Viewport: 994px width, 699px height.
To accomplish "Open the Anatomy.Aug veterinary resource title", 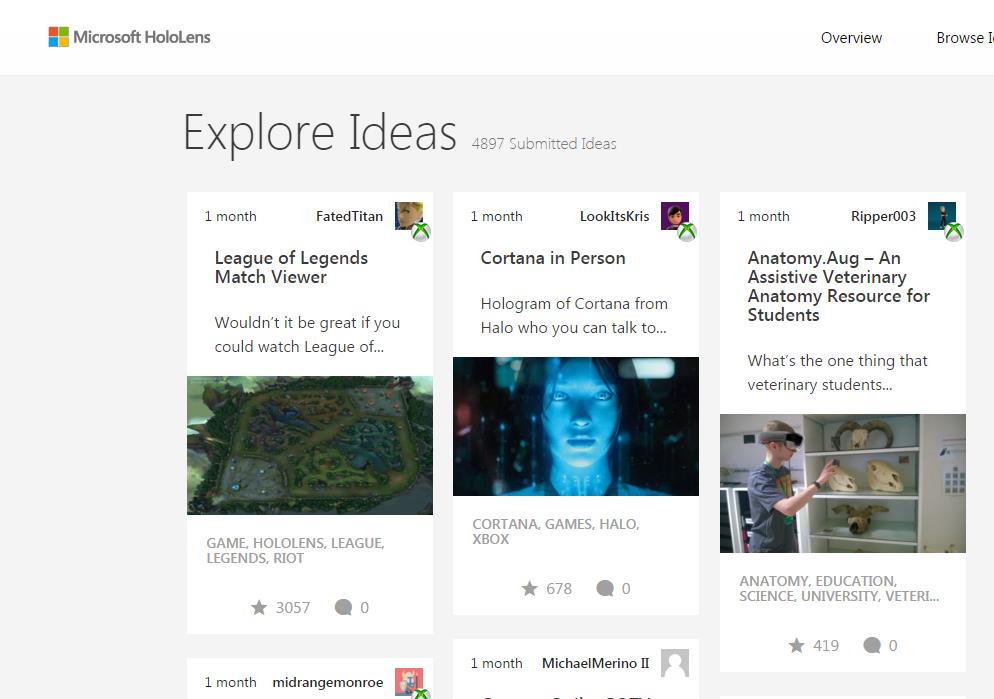I will pyautogui.click(x=838, y=286).
